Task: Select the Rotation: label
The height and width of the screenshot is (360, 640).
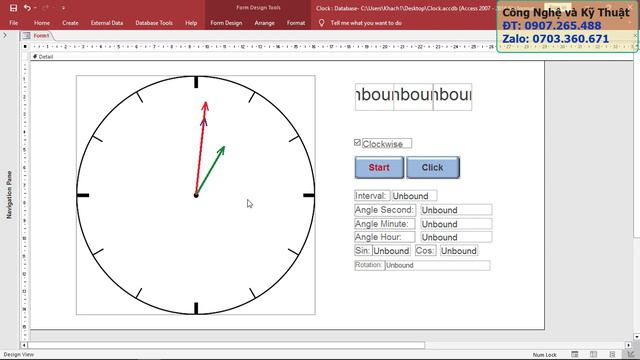Action: click(x=369, y=265)
